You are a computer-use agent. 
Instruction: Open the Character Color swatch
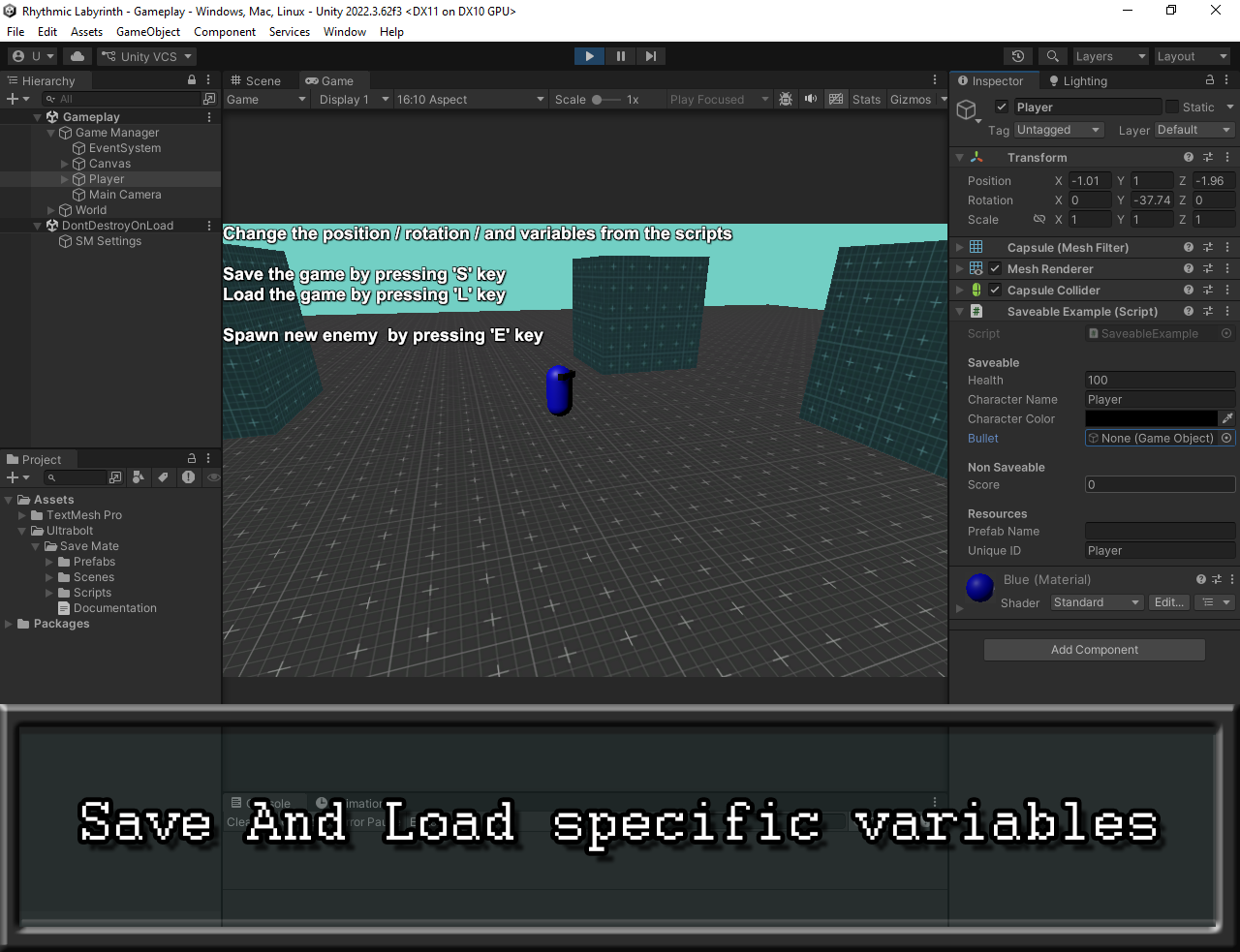pyautogui.click(x=1151, y=418)
